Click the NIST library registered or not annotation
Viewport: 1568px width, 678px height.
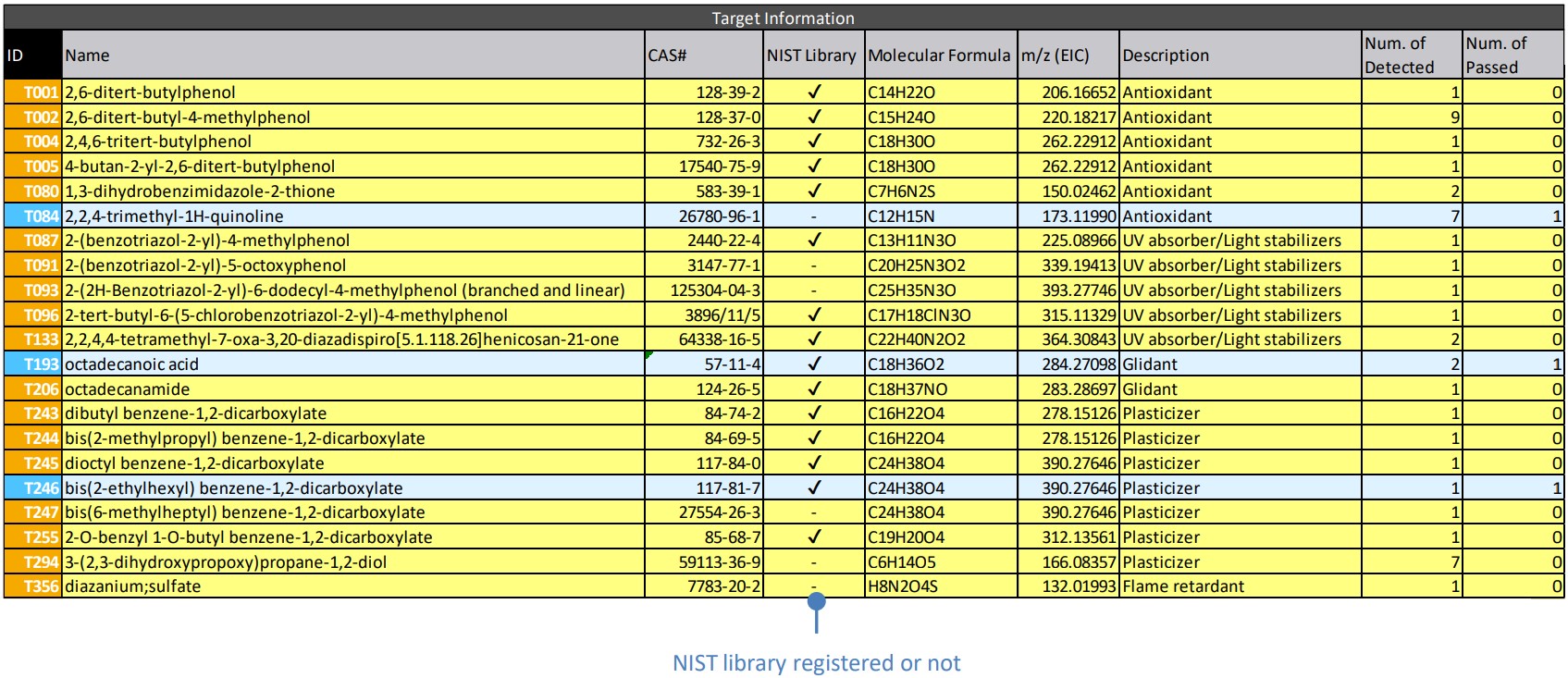(x=816, y=662)
